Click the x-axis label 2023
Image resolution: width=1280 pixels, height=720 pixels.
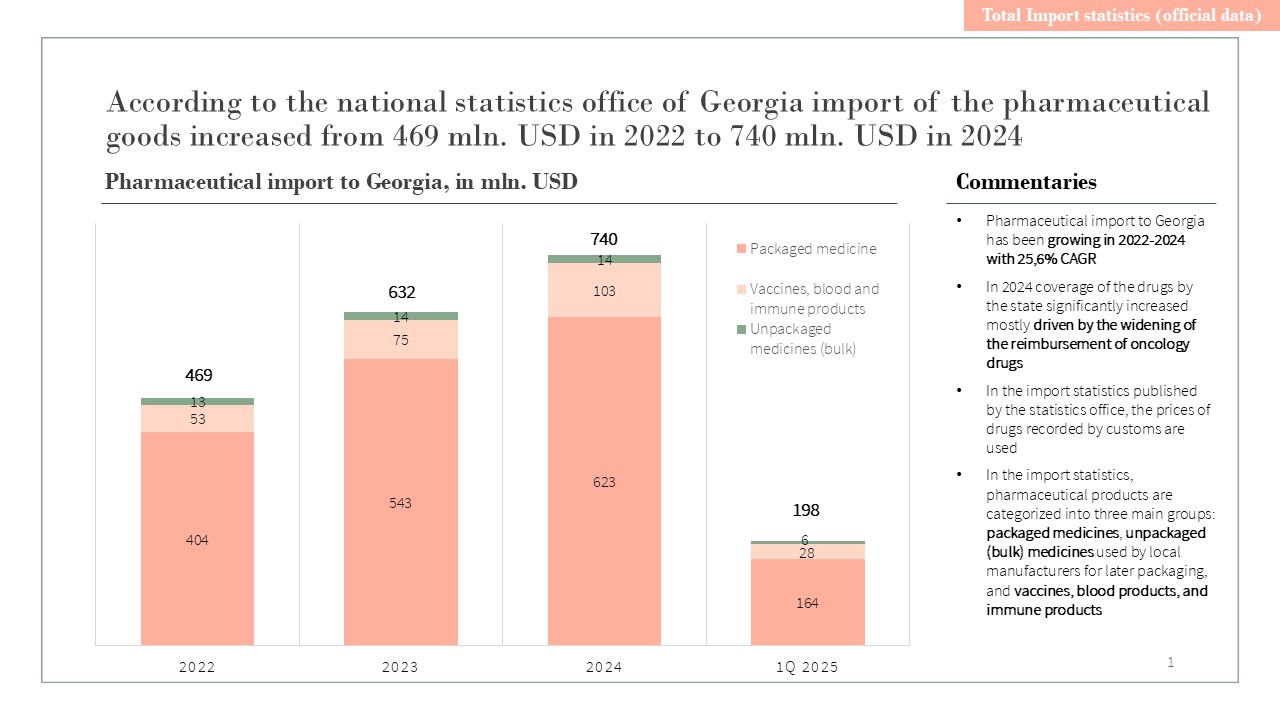click(x=401, y=668)
